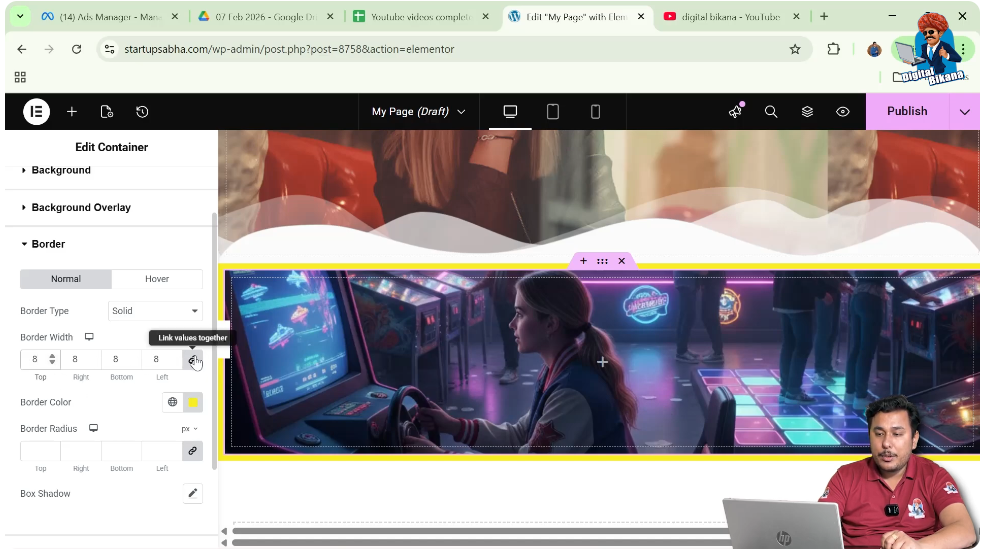Open the Publish options arrow
The width and height of the screenshot is (984, 555).
click(x=964, y=112)
